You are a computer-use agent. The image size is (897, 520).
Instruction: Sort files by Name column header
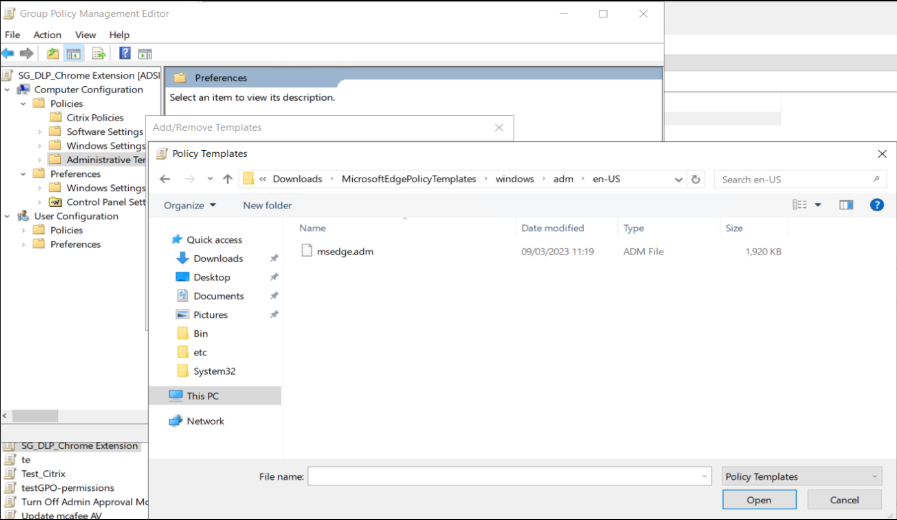312,228
